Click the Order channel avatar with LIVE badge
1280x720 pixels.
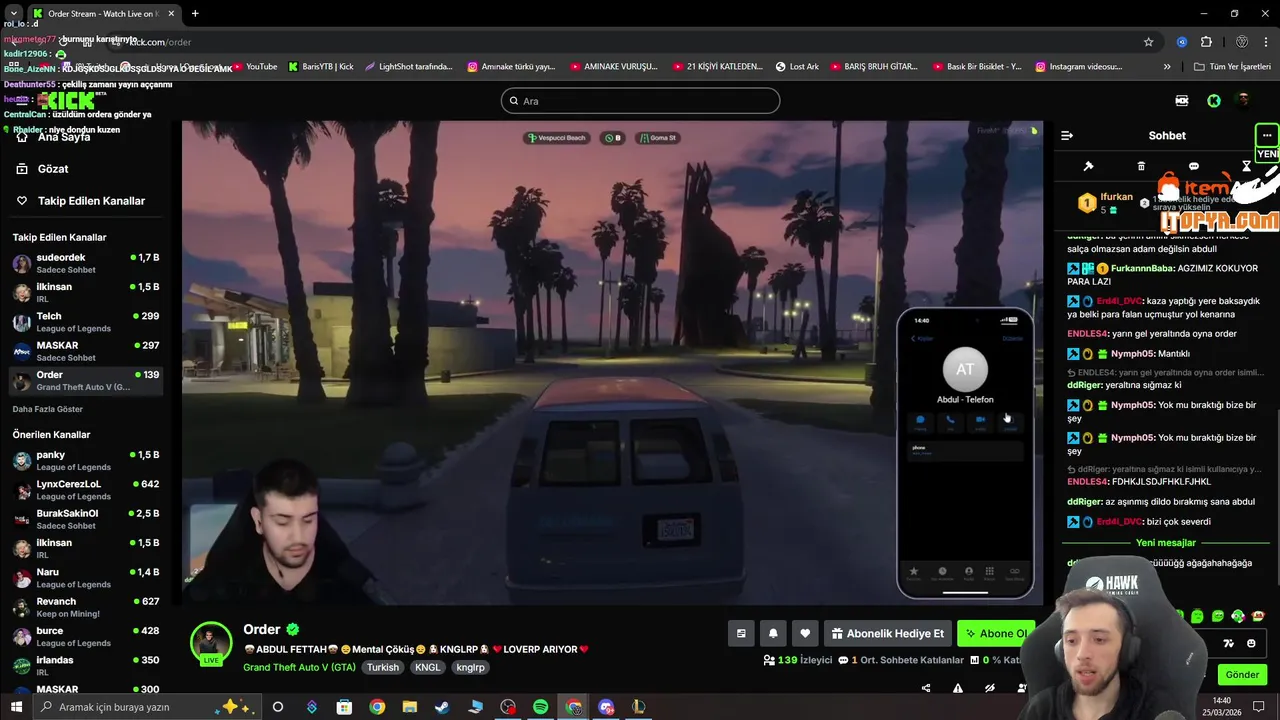(x=211, y=644)
